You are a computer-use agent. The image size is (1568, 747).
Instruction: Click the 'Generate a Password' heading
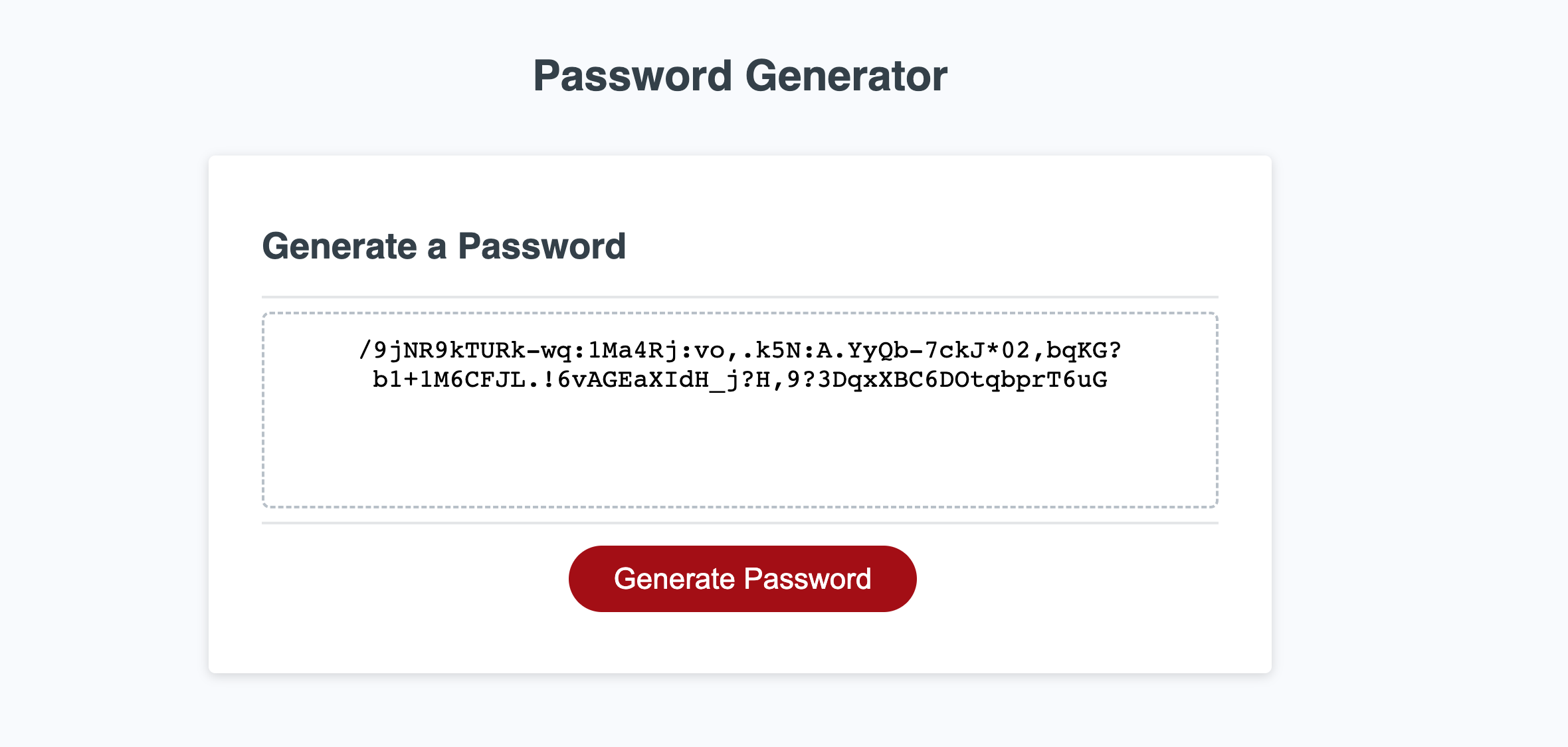(x=445, y=246)
